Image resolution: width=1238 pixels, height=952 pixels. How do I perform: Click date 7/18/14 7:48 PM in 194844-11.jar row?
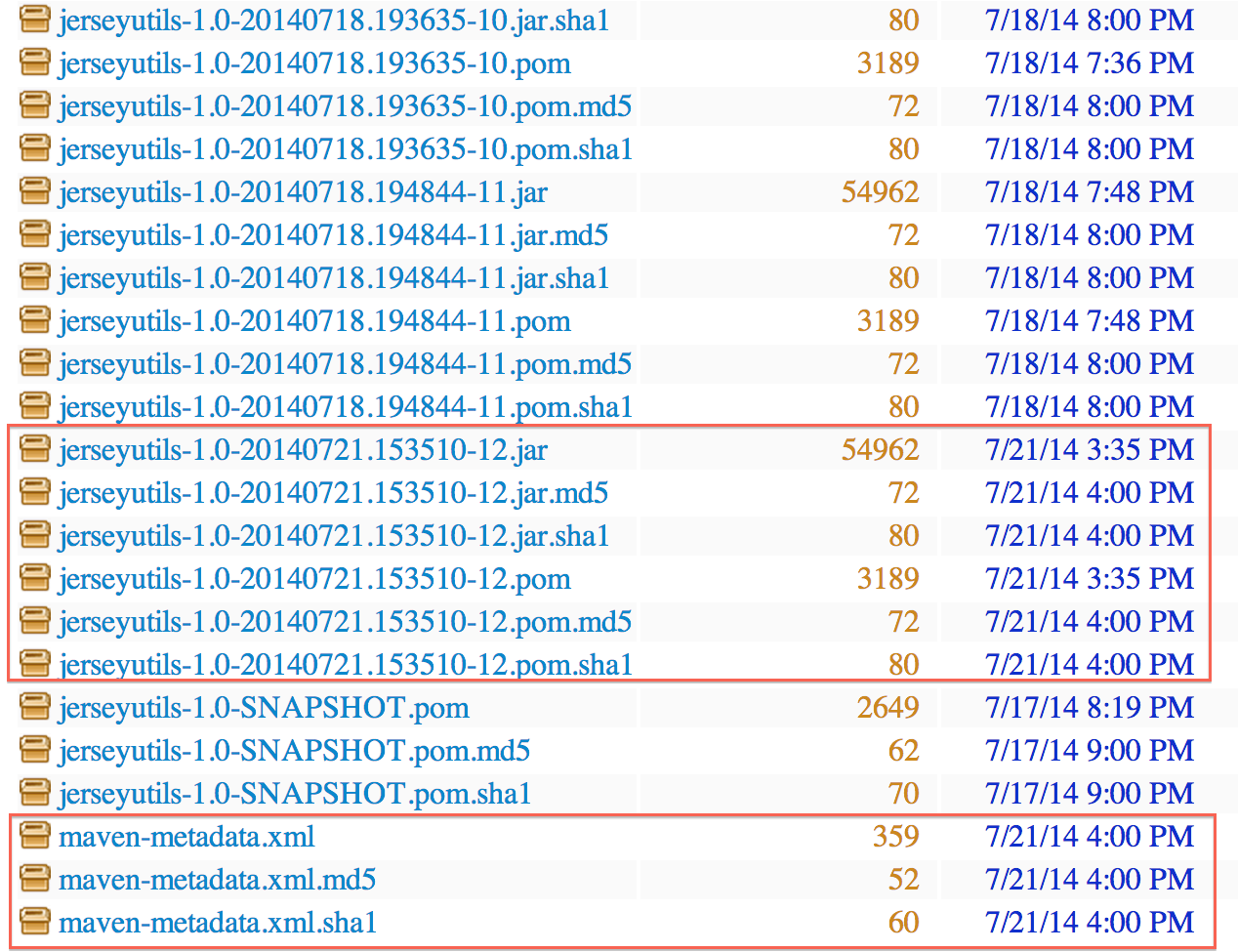click(x=1090, y=192)
